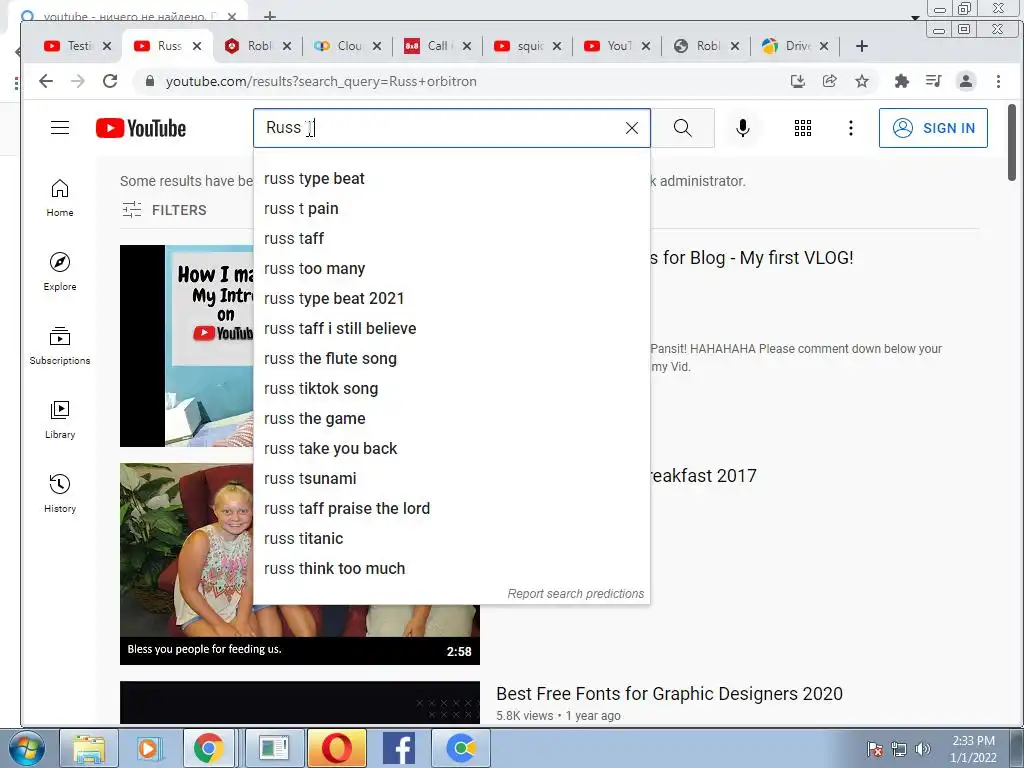Select suggestion russ taff i still believe
Viewport: 1024px width, 768px height.
pos(451,328)
